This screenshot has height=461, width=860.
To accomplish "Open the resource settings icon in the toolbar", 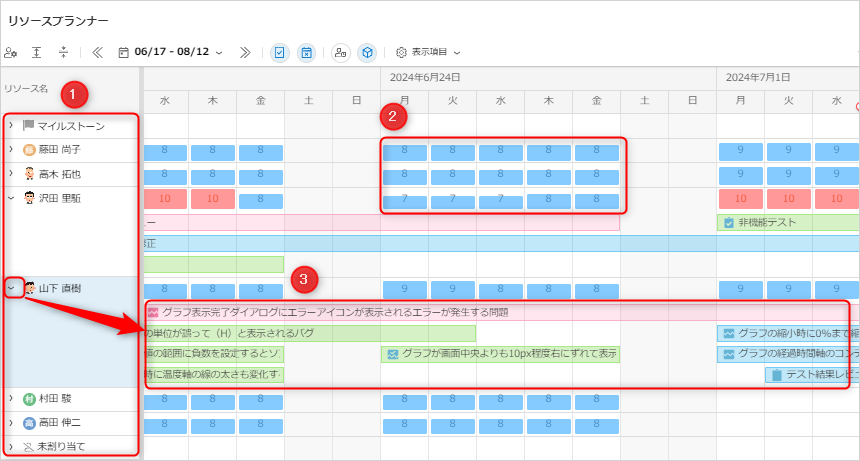I will point(11,52).
